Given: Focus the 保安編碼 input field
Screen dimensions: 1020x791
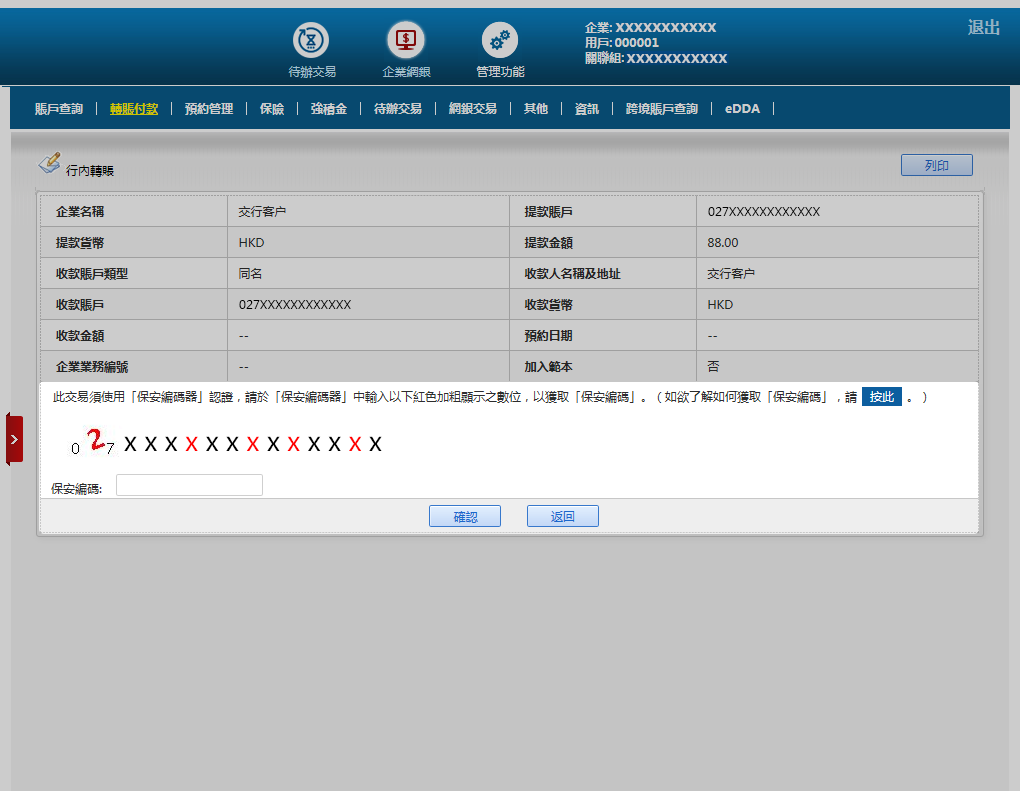Looking at the screenshot, I should click(x=189, y=485).
